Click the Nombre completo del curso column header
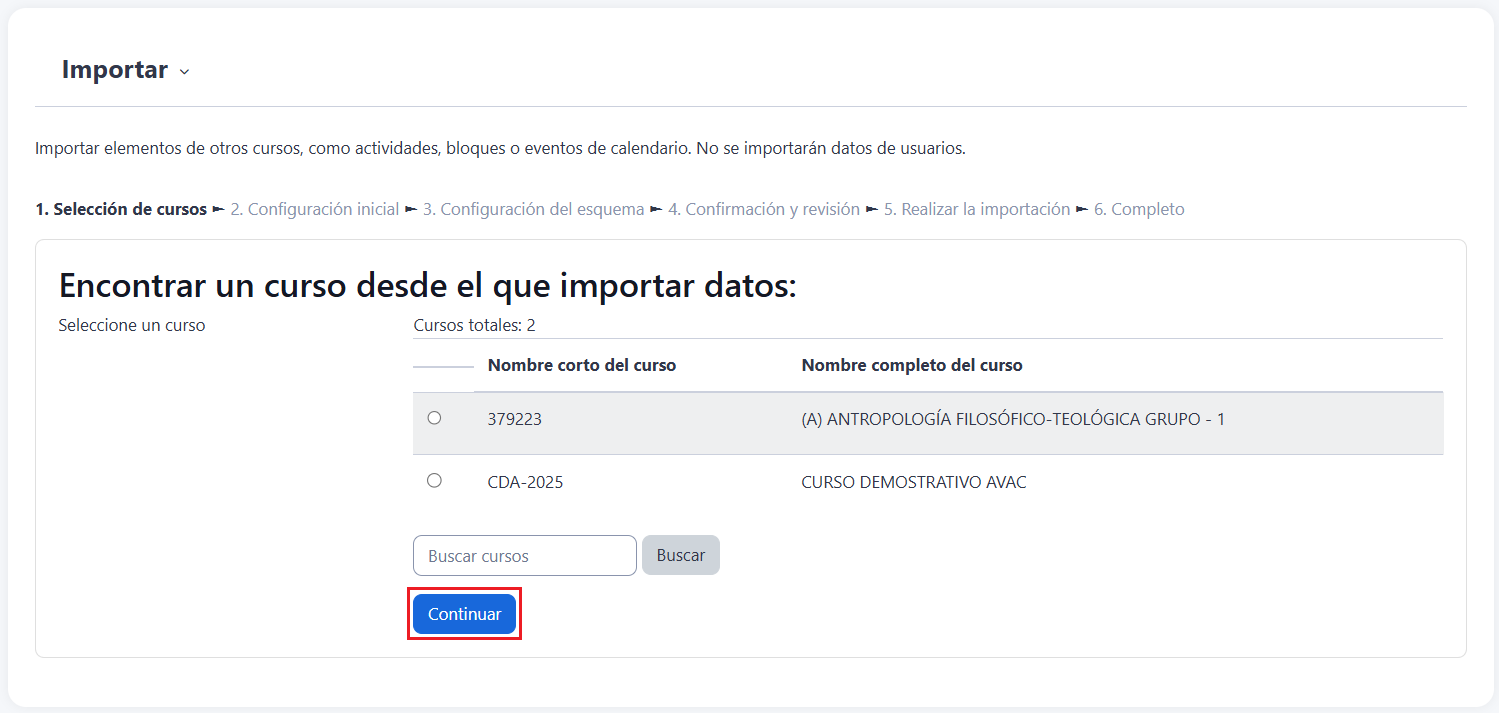 tap(912, 366)
